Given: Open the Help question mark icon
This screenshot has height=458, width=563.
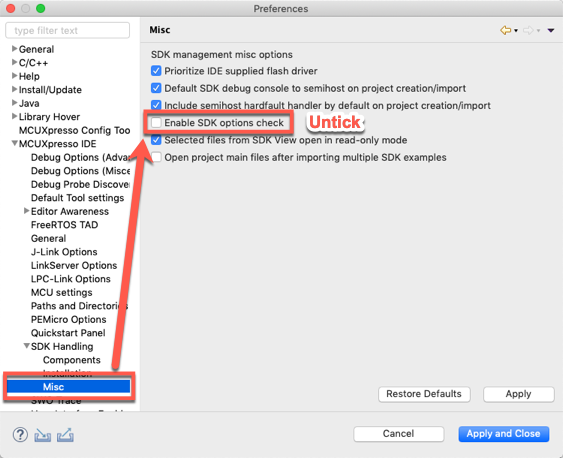Looking at the screenshot, I should click(x=20, y=435).
